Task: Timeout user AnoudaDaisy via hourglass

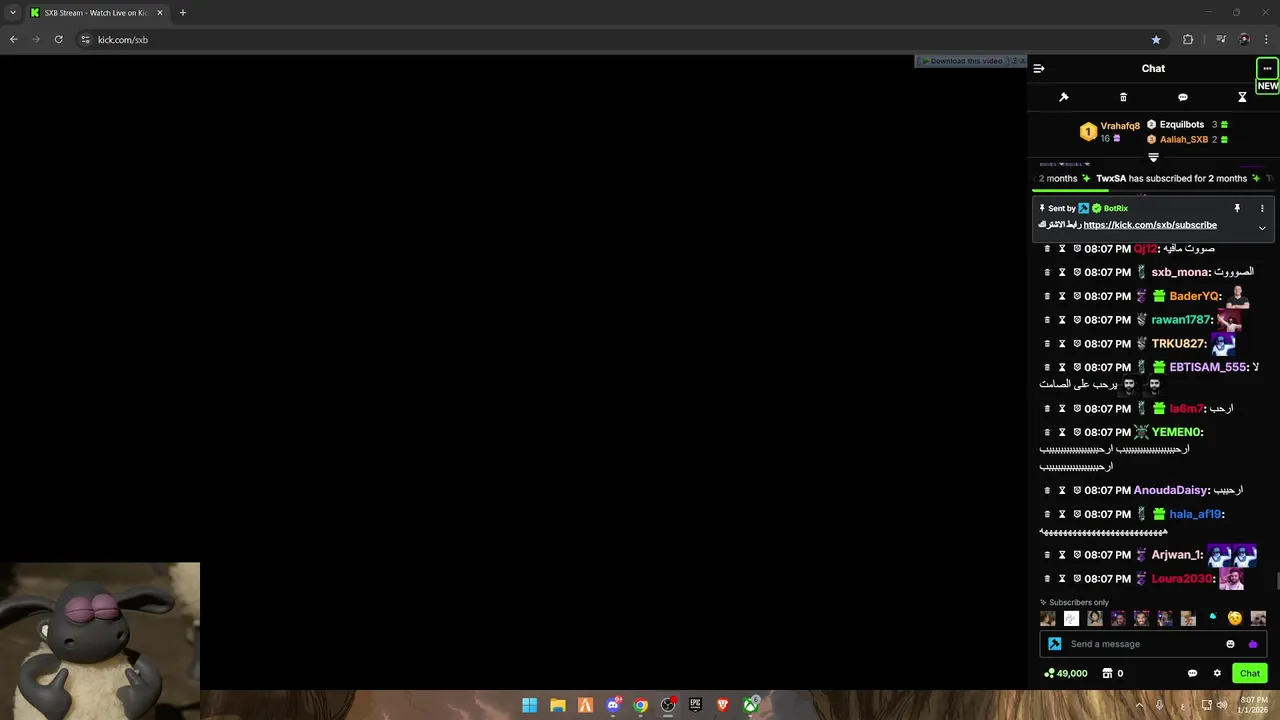Action: coord(1062,490)
